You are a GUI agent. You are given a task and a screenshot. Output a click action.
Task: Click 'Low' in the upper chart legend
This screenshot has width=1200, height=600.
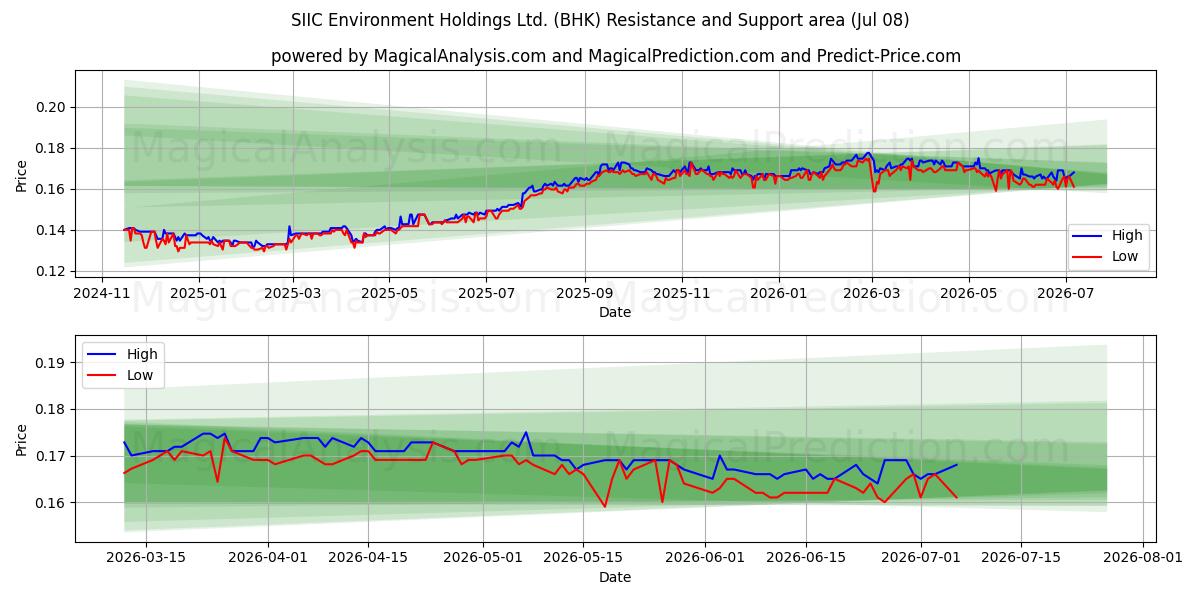tap(1125, 256)
